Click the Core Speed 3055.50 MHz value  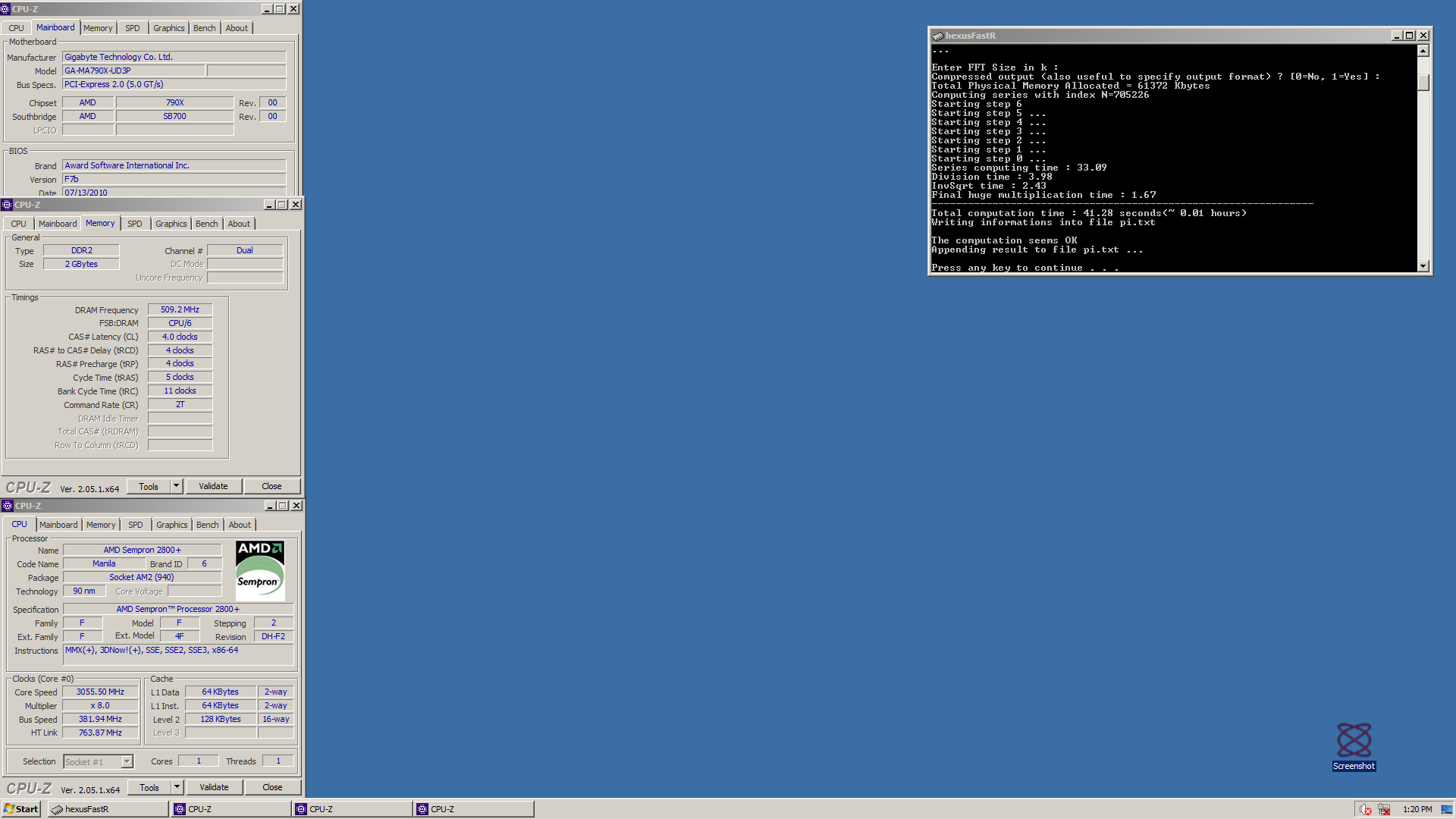point(100,692)
